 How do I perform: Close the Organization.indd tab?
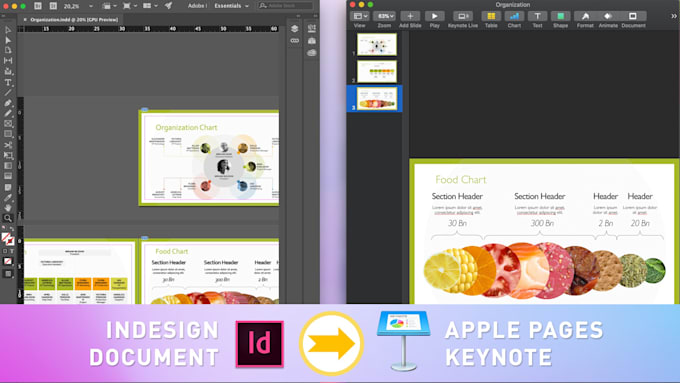click(x=25, y=20)
